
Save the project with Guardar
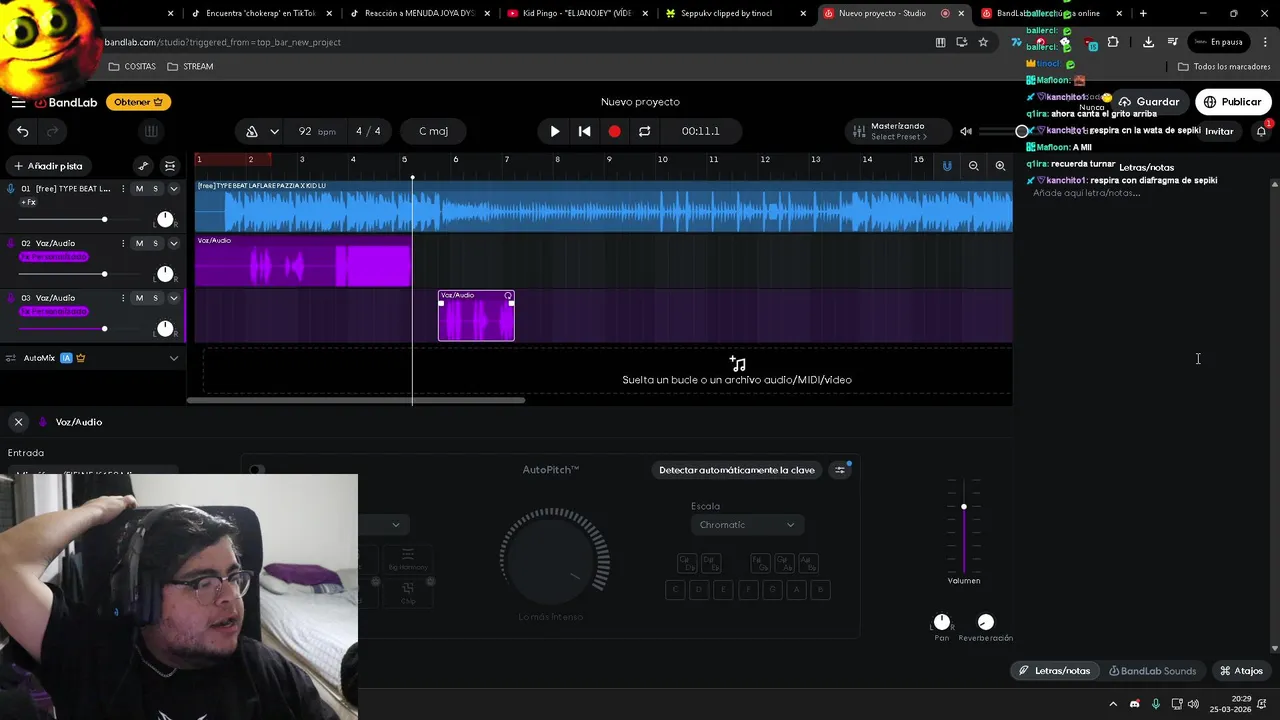click(x=1148, y=102)
